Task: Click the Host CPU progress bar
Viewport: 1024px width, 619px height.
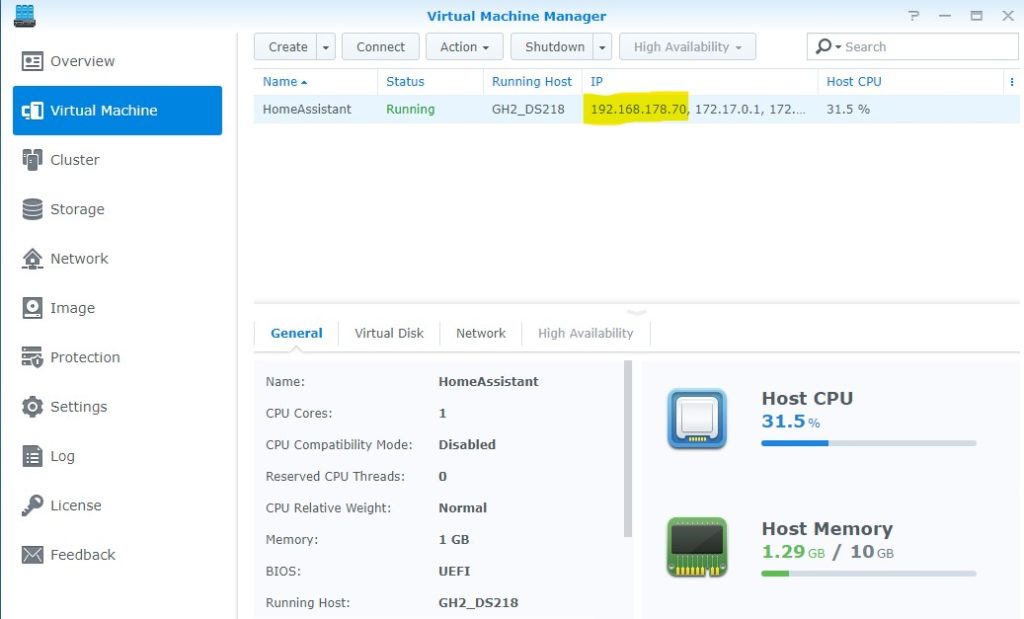Action: (868, 443)
